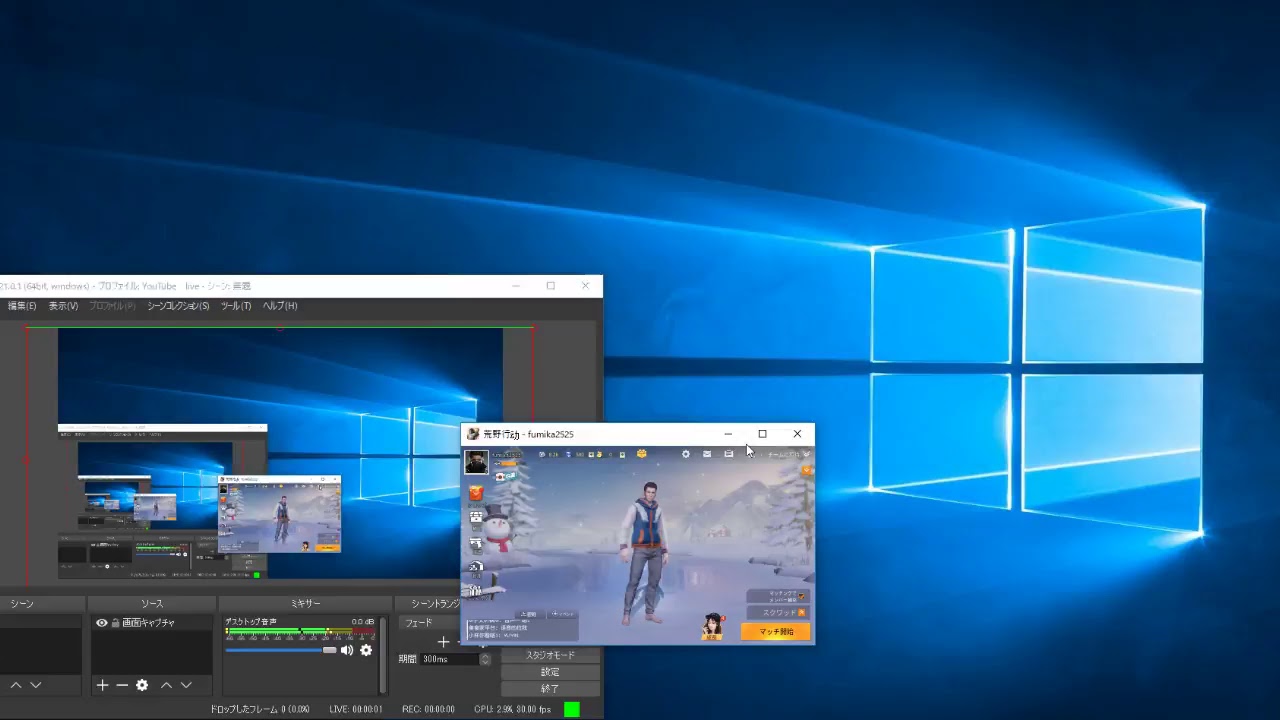Click the ドロップしたフレーム status text
The image size is (1280, 720).
coord(260,709)
